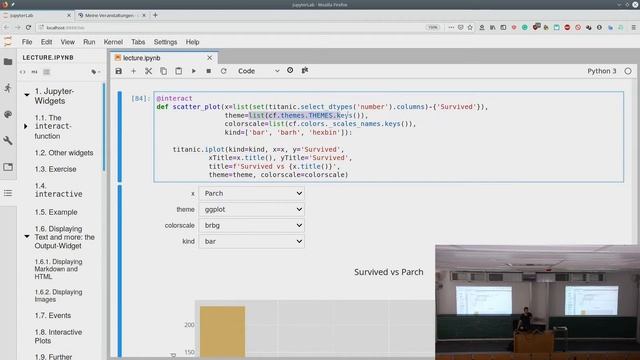The height and width of the screenshot is (360, 640).
Task: Open the kind dropdown showing bar
Action: tap(251, 241)
